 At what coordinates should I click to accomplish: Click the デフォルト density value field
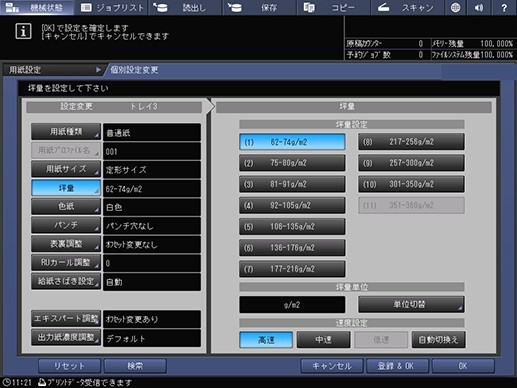tap(152, 338)
